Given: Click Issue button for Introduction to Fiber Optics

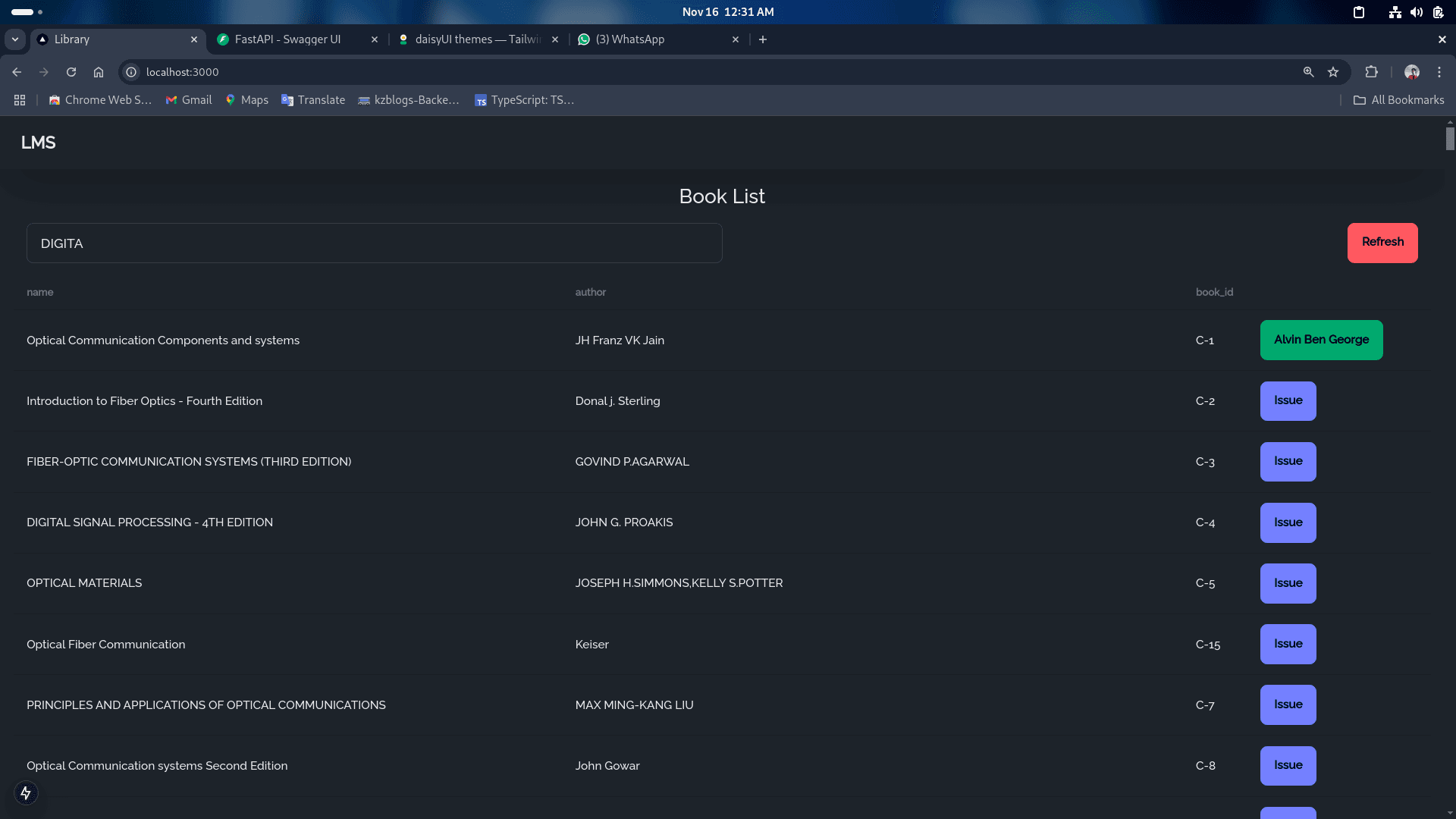Looking at the screenshot, I should click(x=1288, y=400).
